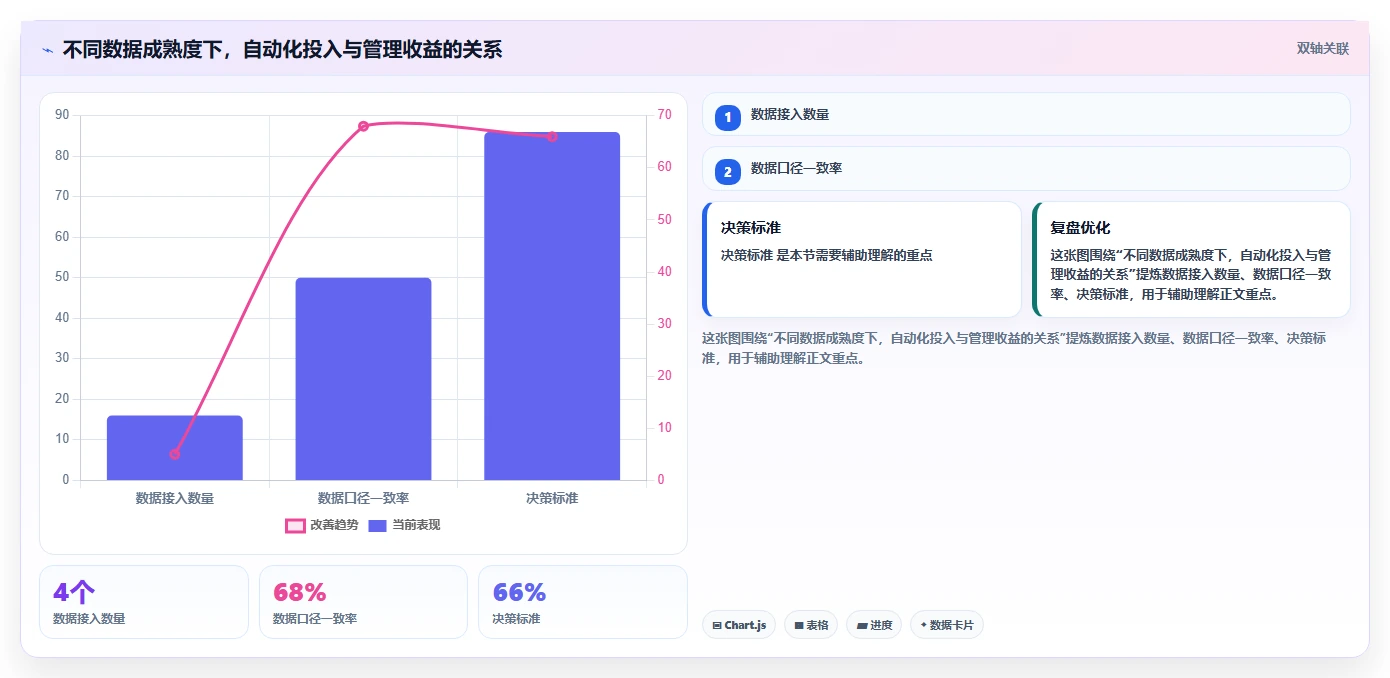
Task: Click the line point above 数据接入数量
Action: 175,454
